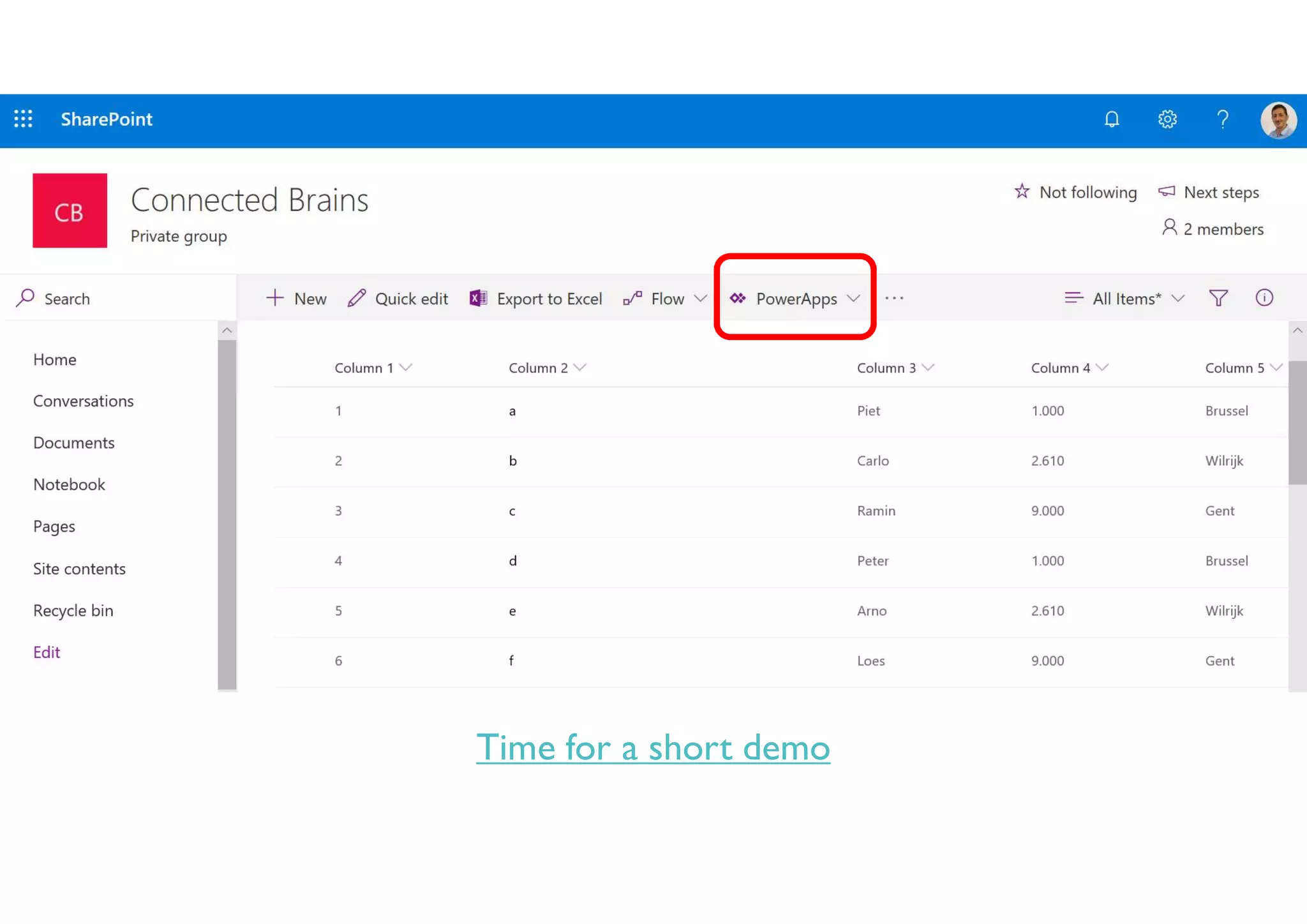Select the row cell 'Carlo'
The image size is (1307, 924).
tap(873, 461)
